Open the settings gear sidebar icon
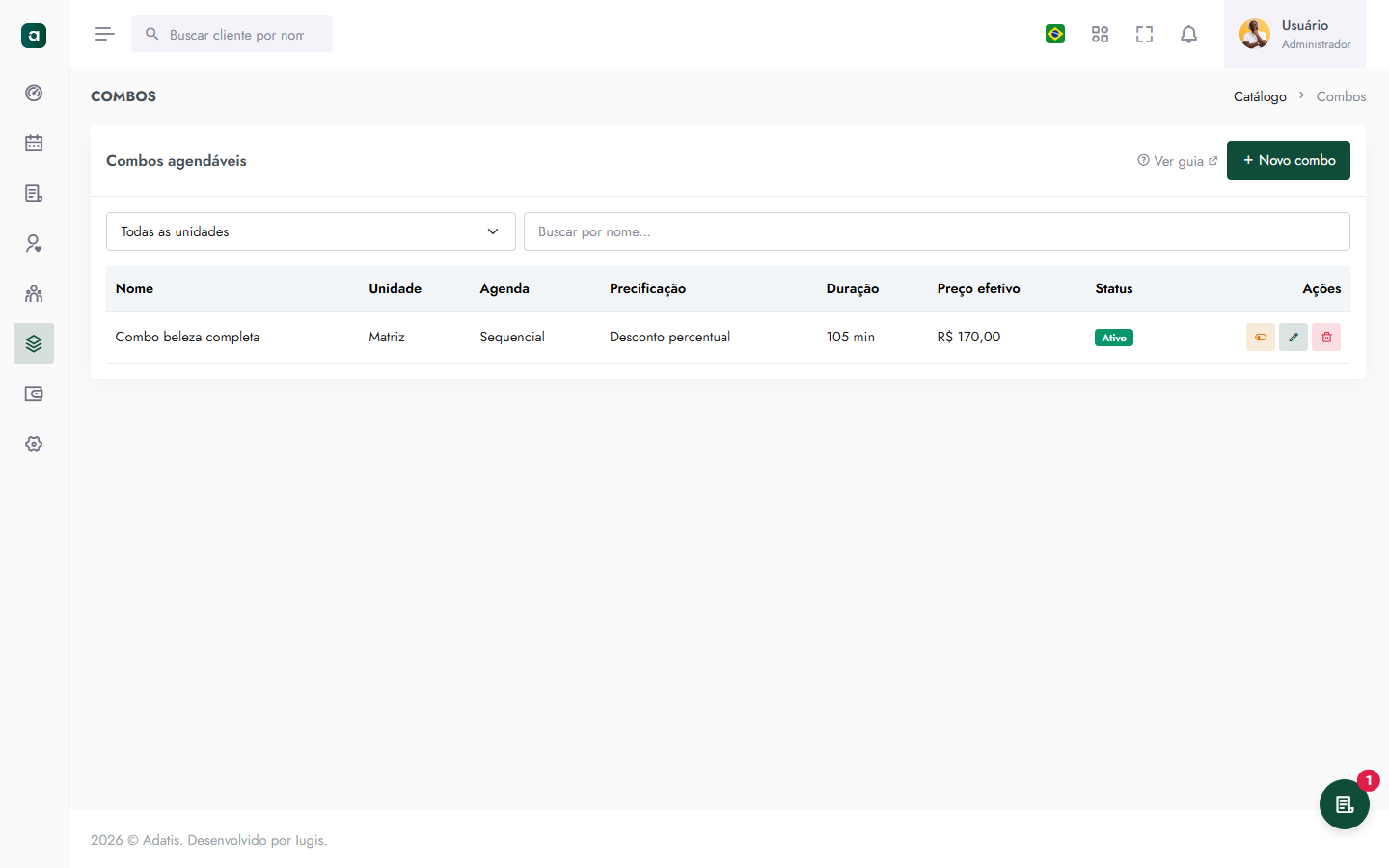The image size is (1389, 868). pos(34,444)
